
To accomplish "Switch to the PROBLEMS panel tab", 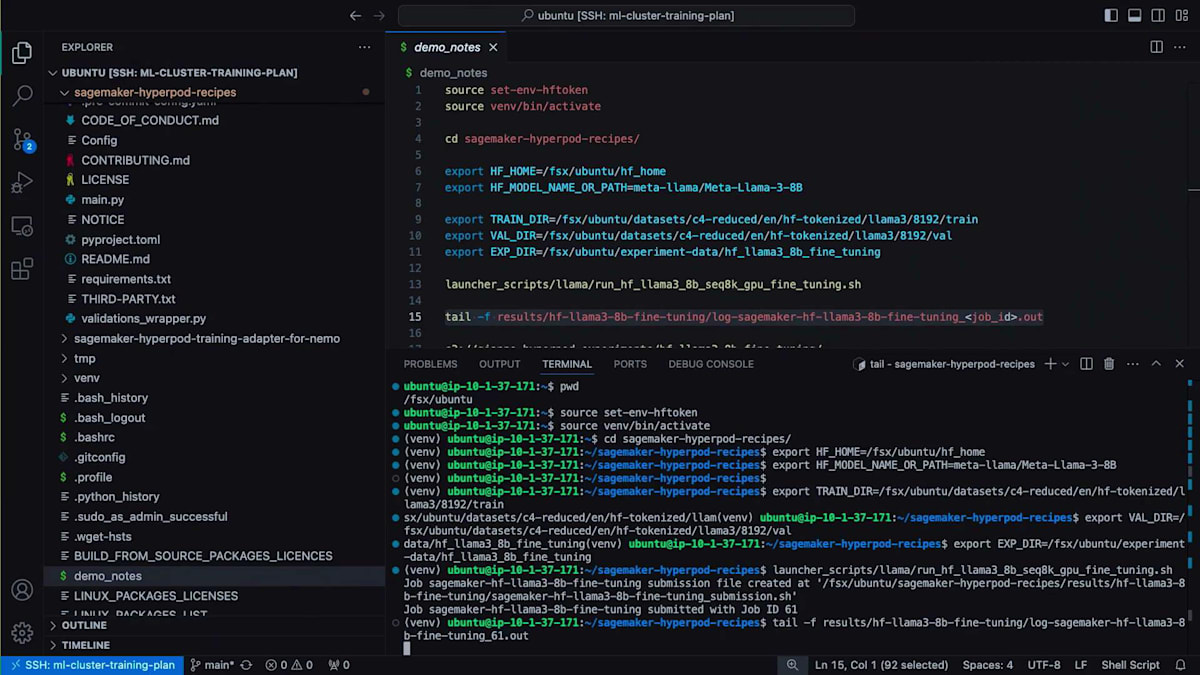I will tap(430, 364).
